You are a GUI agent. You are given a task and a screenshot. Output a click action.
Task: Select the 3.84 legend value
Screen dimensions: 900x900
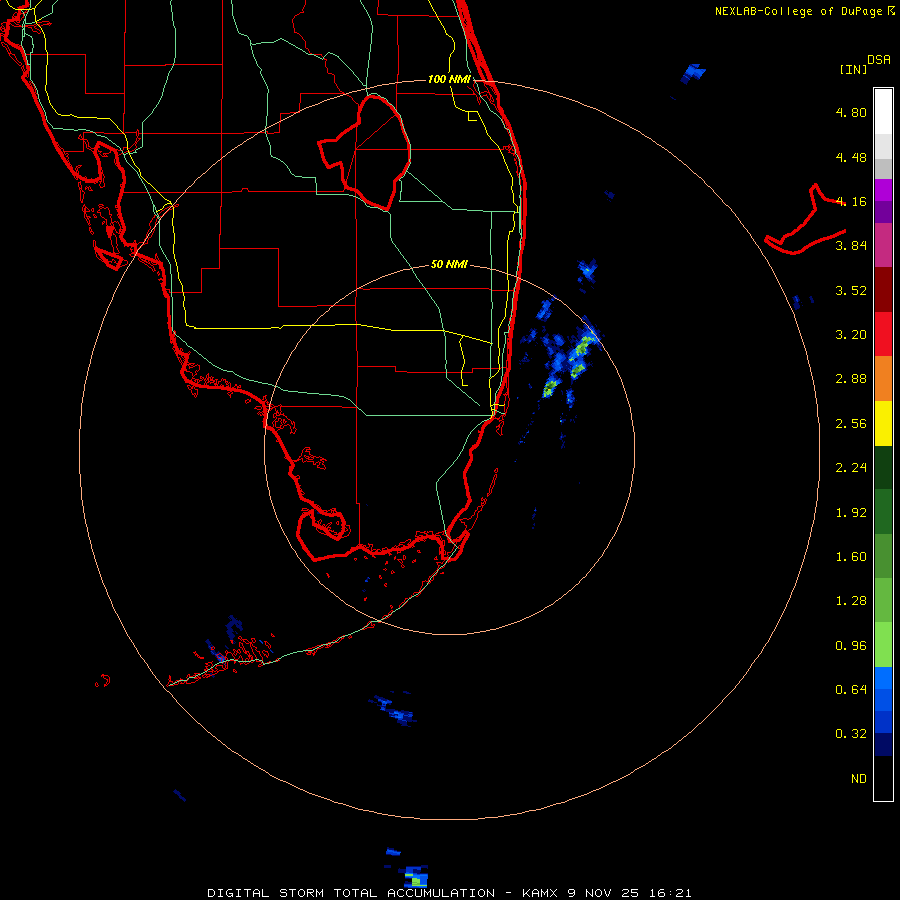851,246
